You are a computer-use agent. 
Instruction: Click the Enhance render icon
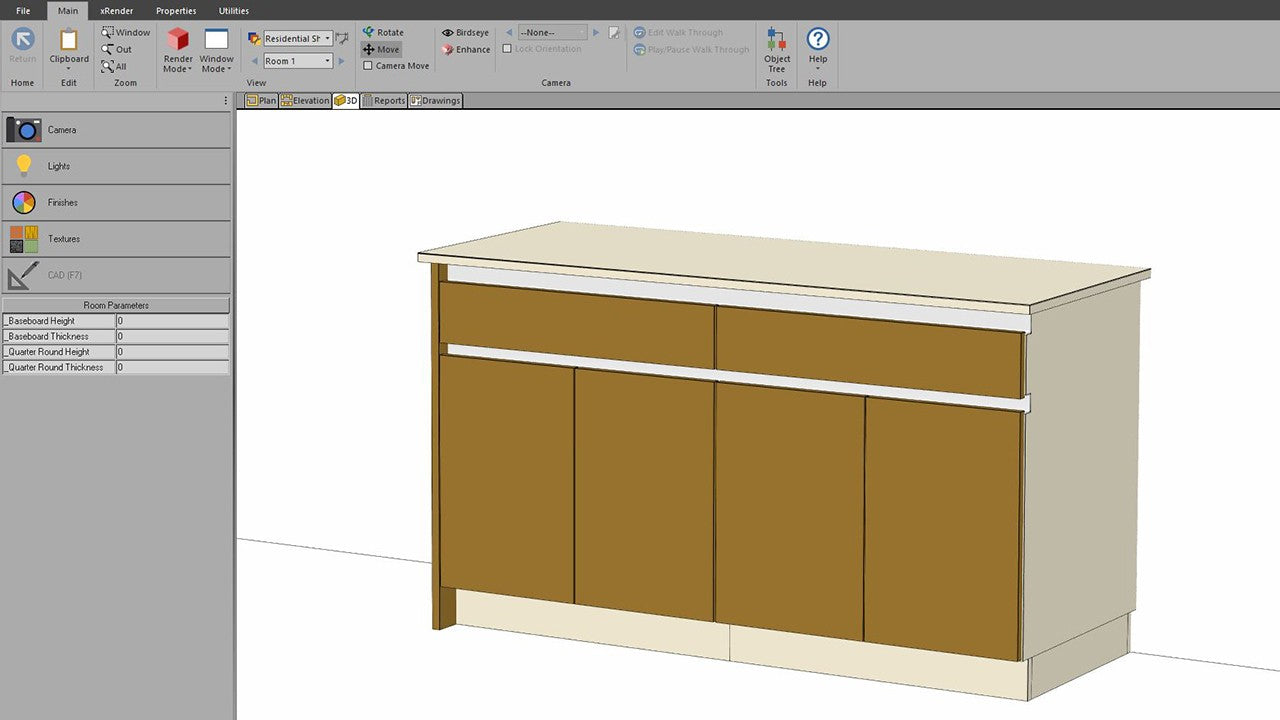[448, 49]
